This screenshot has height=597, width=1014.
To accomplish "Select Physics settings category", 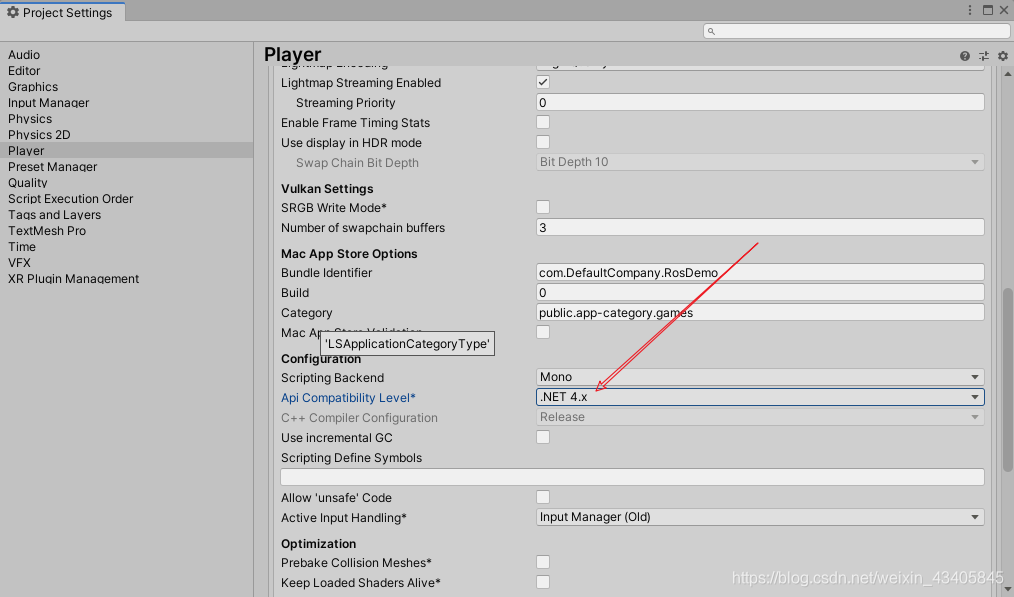I will 30,119.
